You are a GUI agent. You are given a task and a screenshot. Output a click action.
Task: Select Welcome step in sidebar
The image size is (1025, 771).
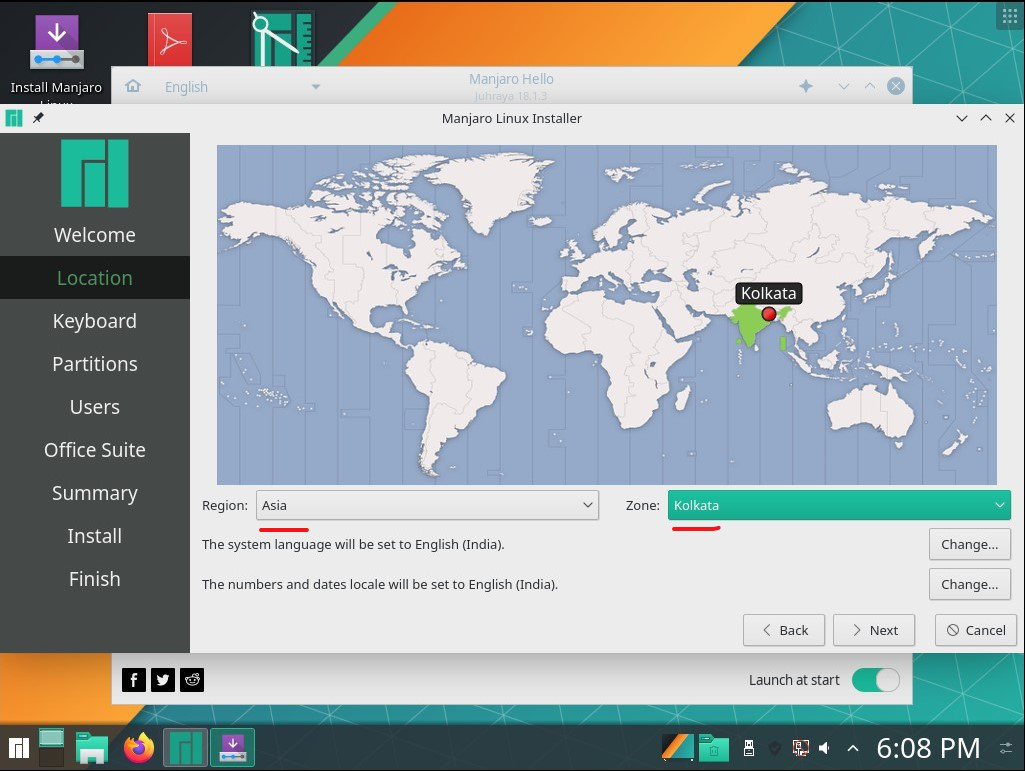[x=95, y=235]
